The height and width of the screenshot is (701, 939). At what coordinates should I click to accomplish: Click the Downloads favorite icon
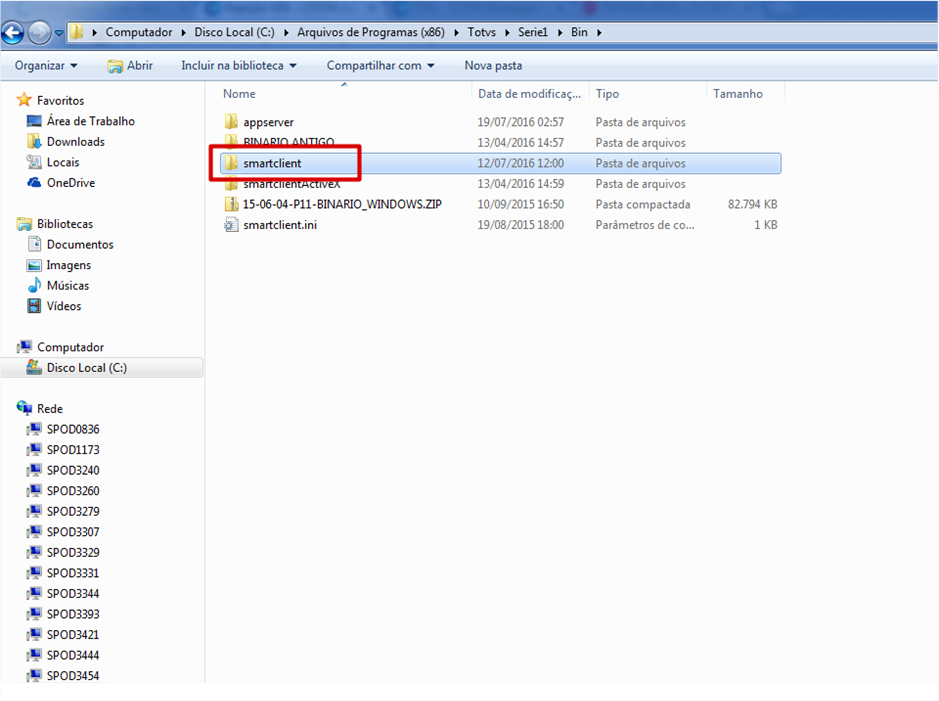tap(34, 142)
